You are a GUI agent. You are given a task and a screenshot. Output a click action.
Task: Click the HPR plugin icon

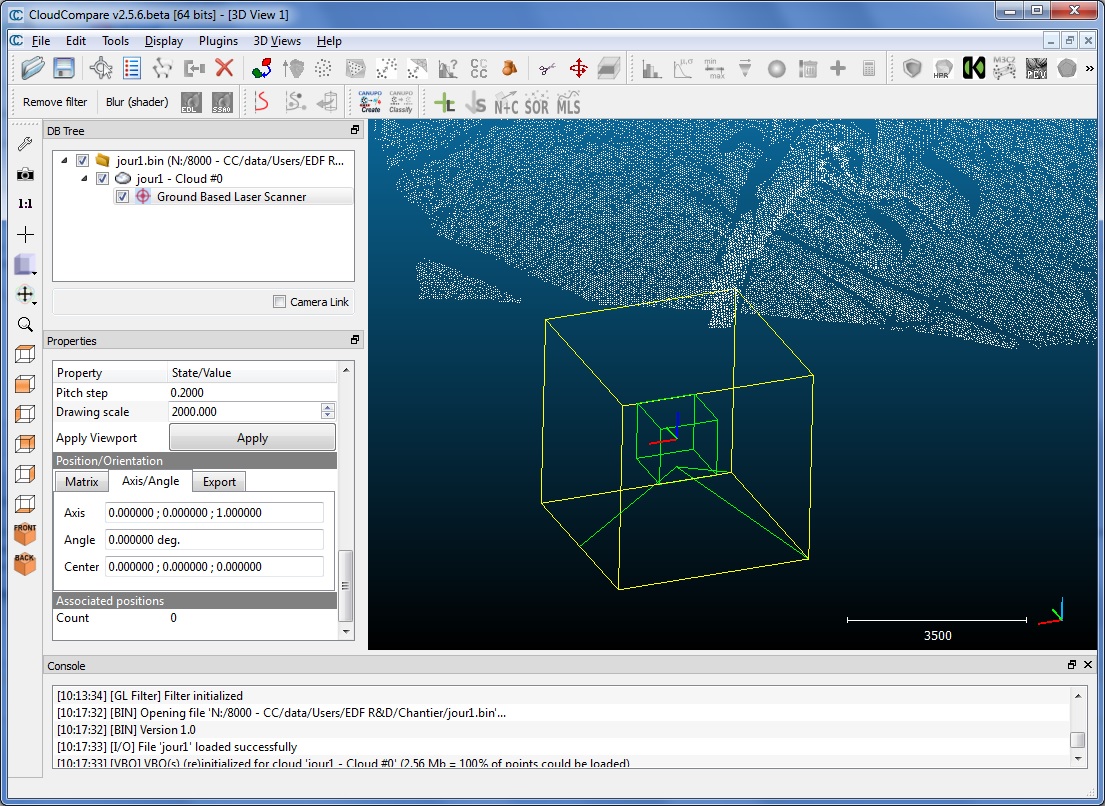(x=942, y=68)
